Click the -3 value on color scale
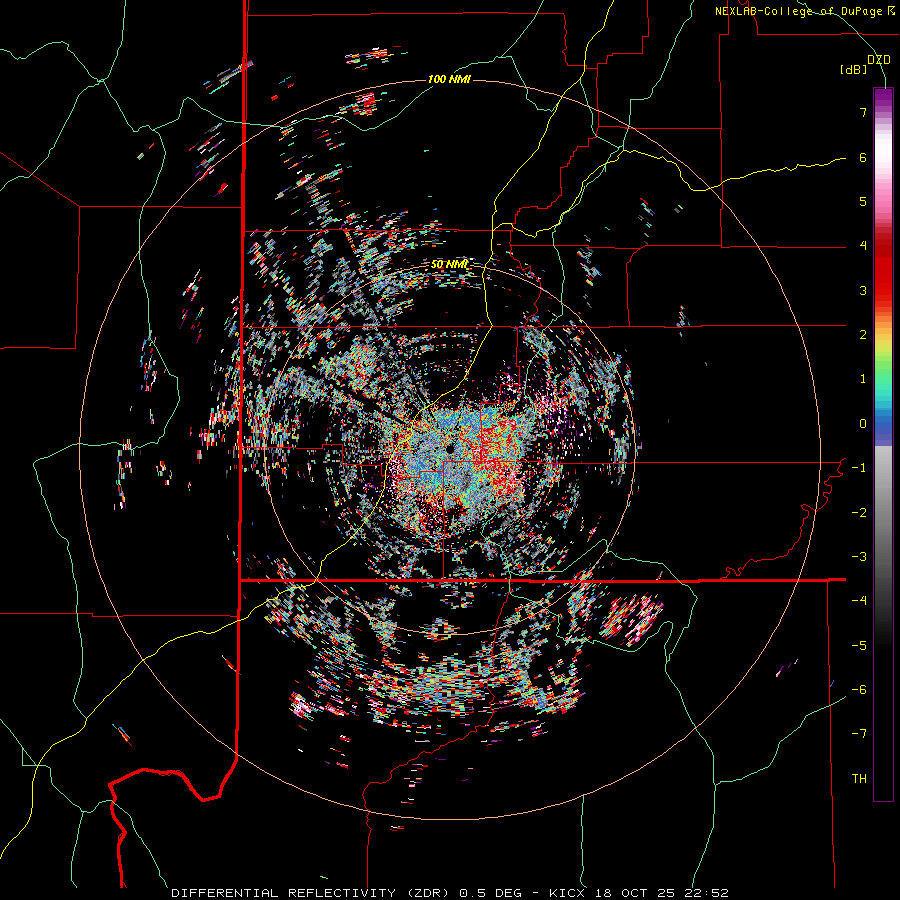 (x=859, y=557)
